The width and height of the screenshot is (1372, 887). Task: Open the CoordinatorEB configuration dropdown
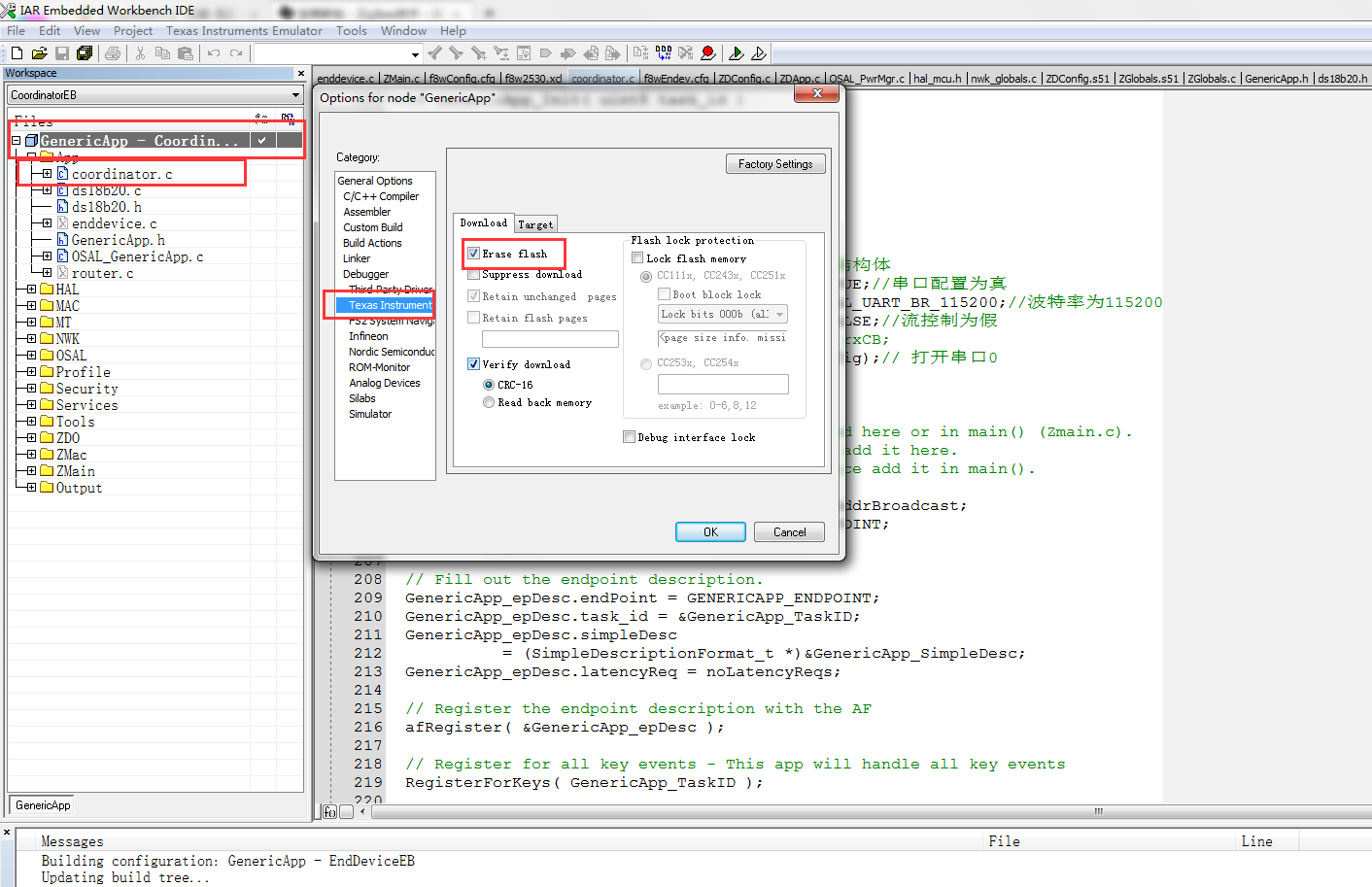coord(295,95)
